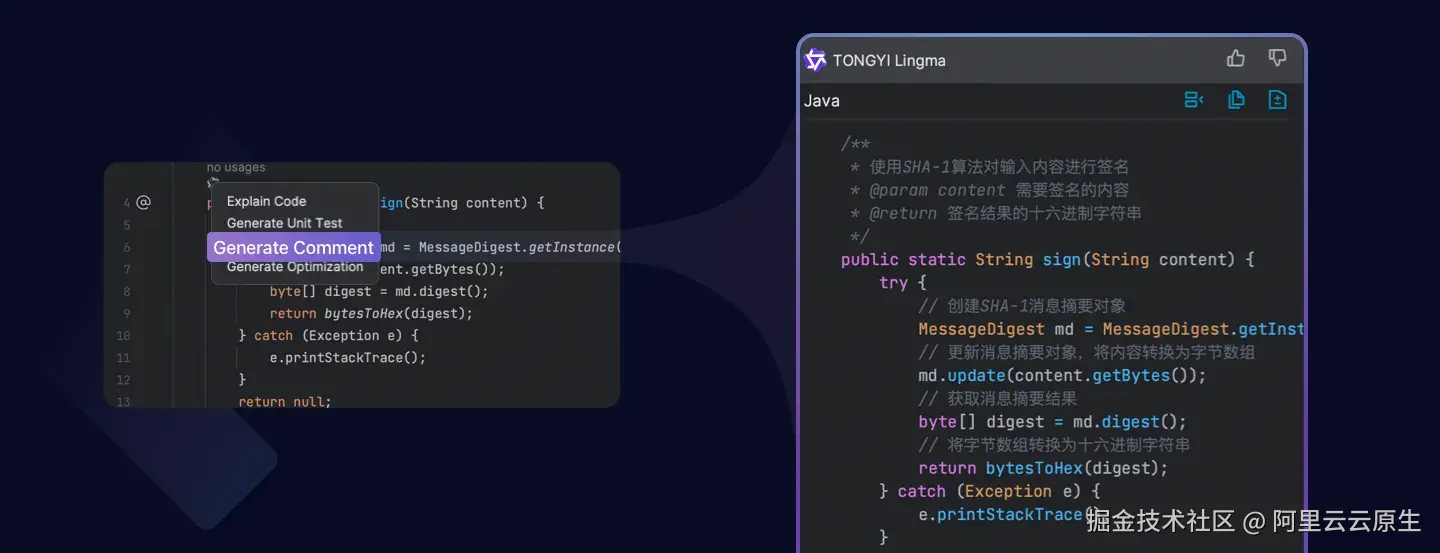
Task: Click line number 11 in the gutter
Action: pos(123,358)
